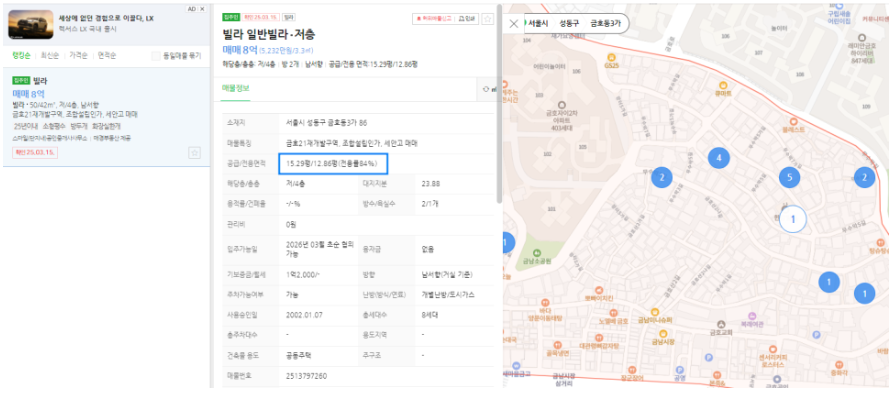
Task: Click the 소형평수 tag on the listing card
Action: [x=54, y=126]
